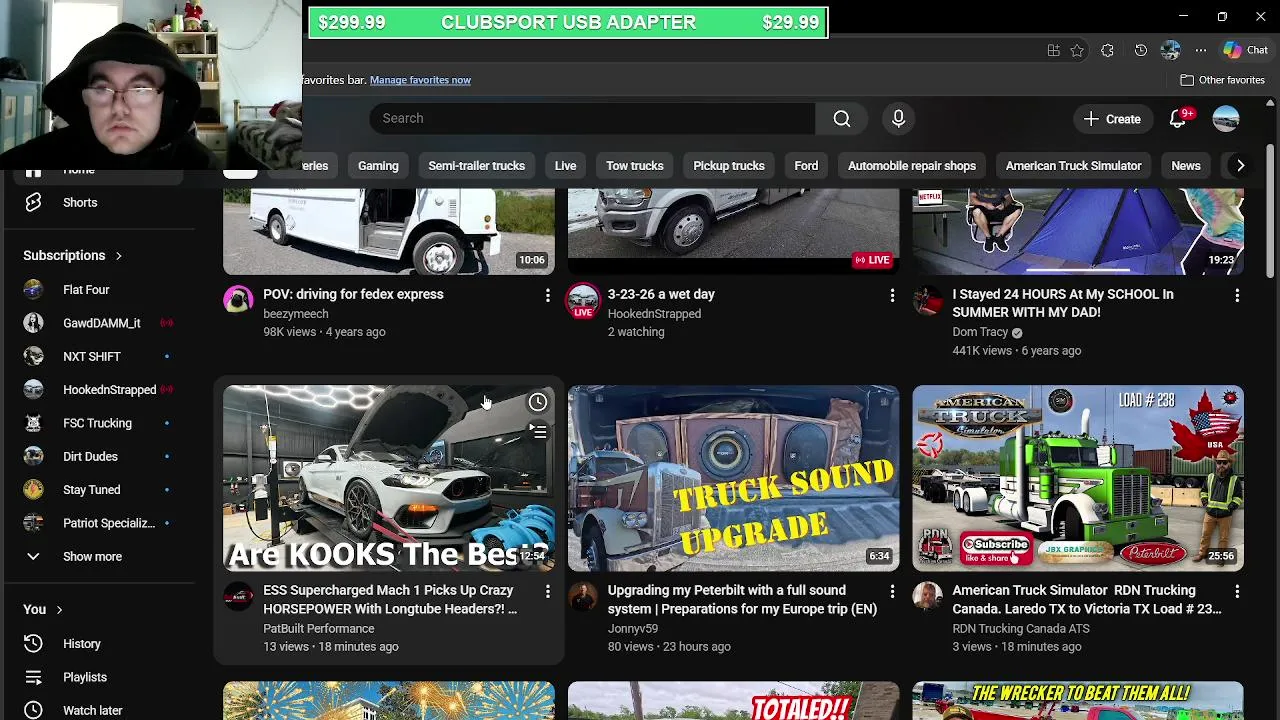Click Jonny59 channel avatar
The image size is (1280, 720).
click(583, 596)
